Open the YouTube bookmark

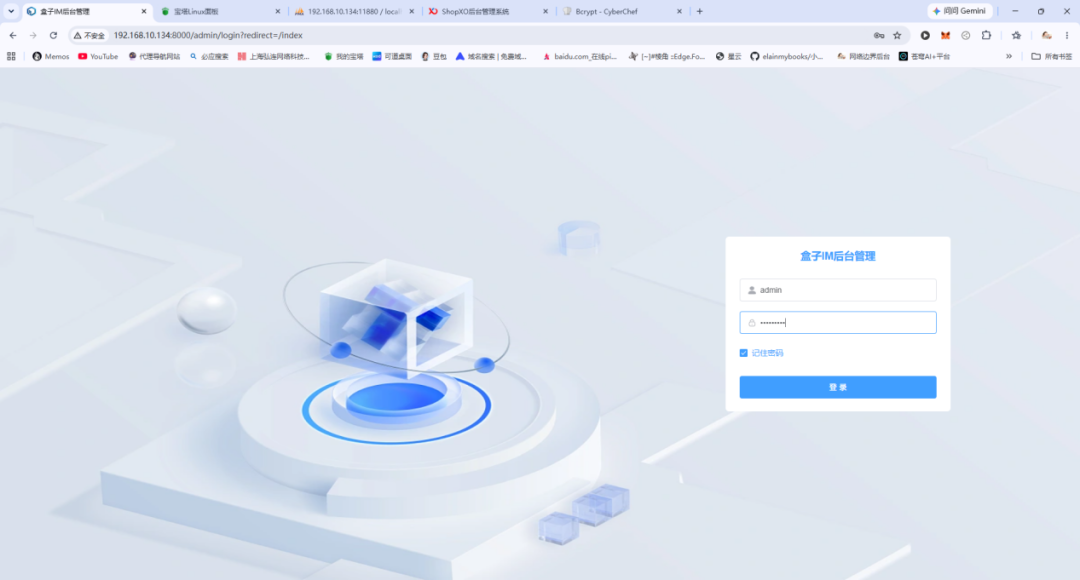click(98, 56)
